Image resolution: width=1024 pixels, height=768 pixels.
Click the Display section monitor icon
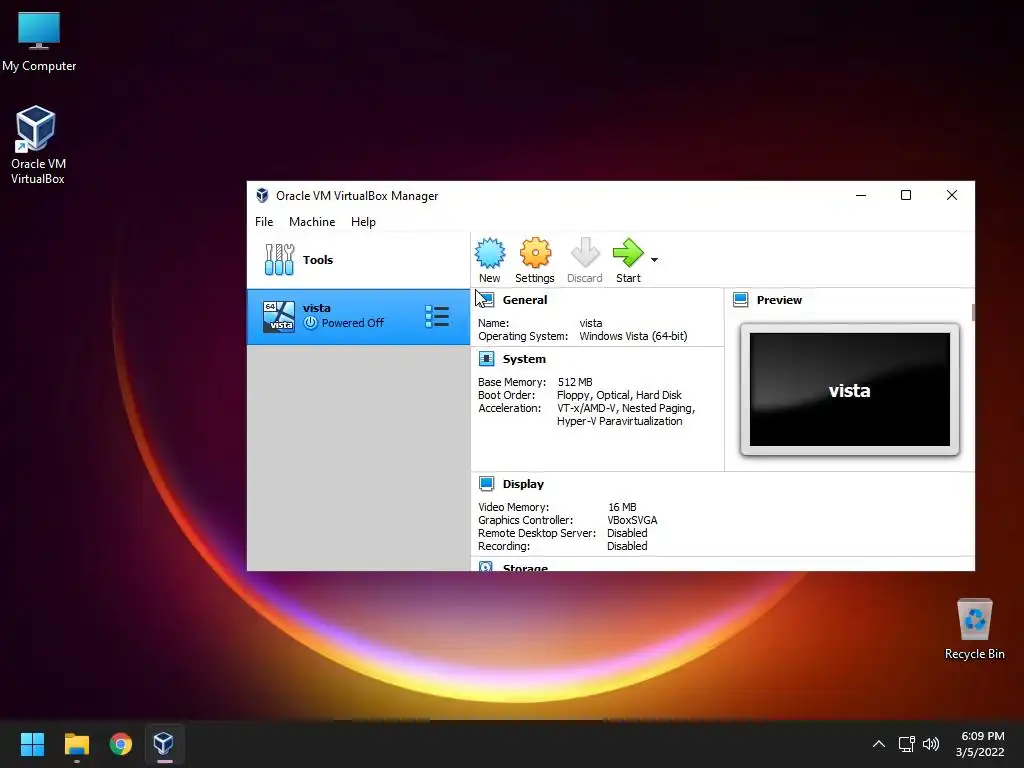click(x=487, y=483)
